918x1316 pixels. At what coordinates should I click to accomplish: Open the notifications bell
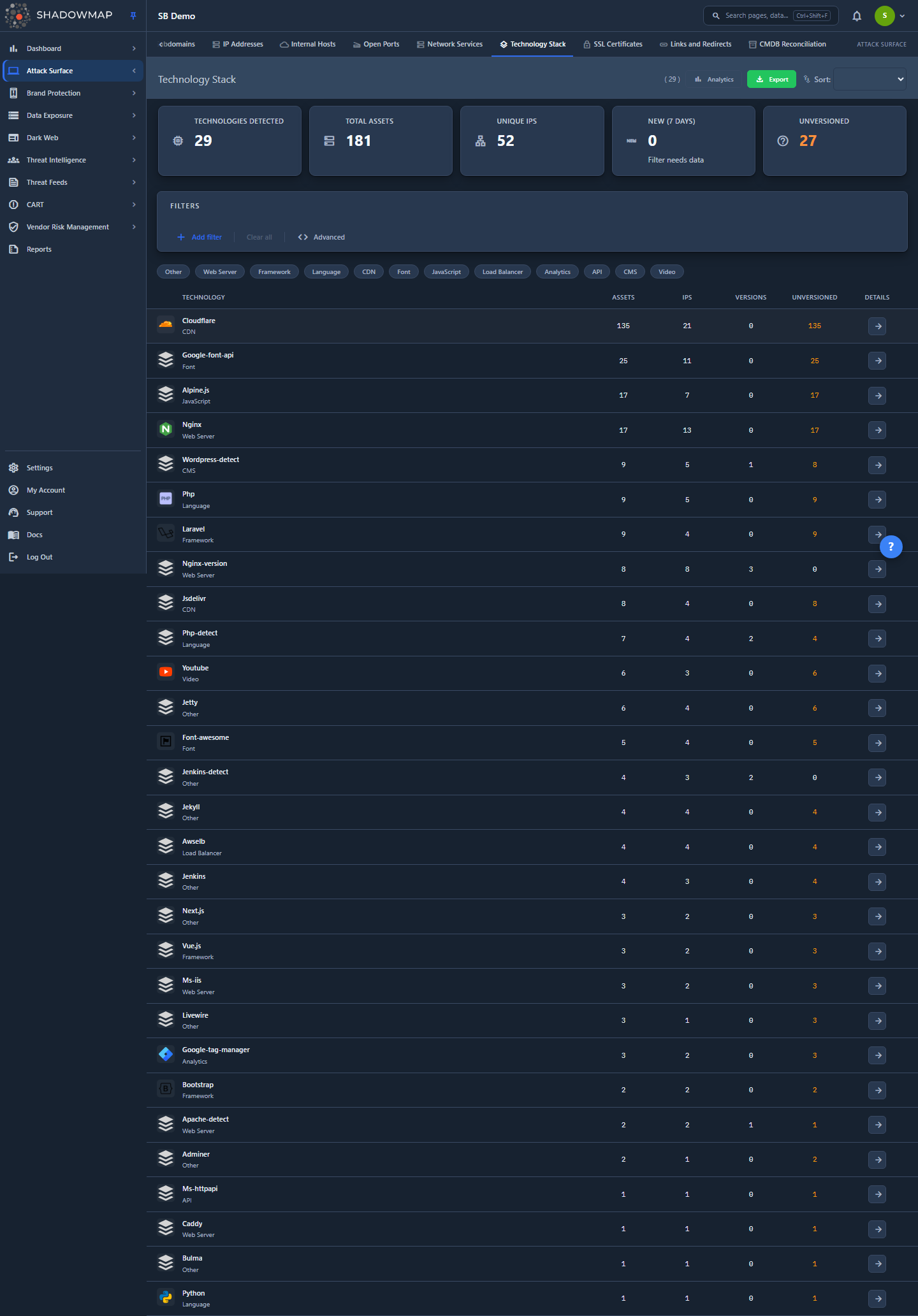click(857, 16)
